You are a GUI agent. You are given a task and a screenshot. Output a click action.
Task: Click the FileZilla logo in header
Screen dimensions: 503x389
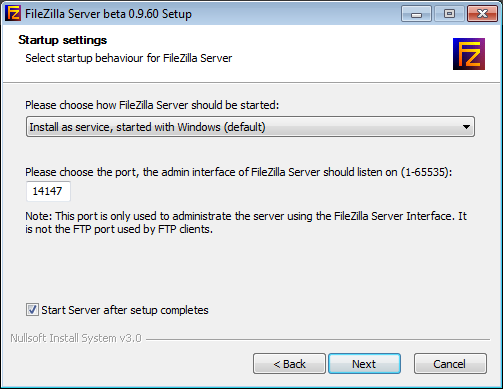[469, 54]
